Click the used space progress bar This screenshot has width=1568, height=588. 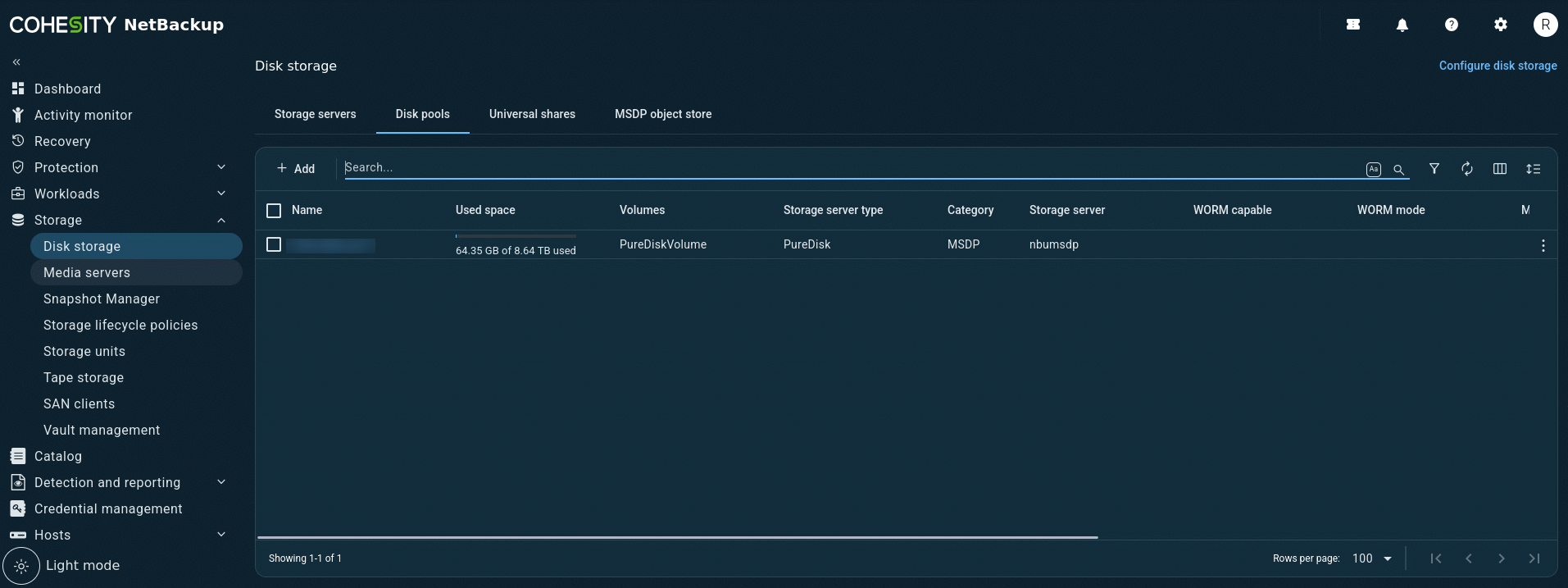point(516,236)
